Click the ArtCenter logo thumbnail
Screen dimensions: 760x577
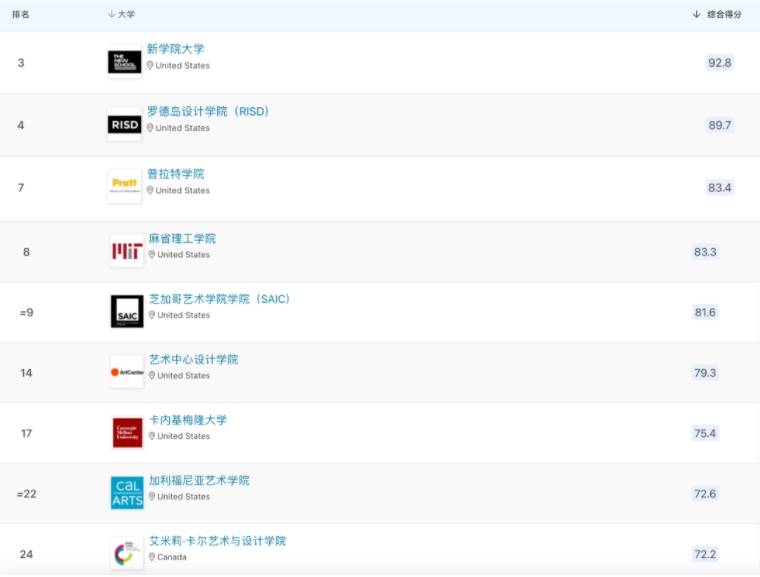pyautogui.click(x=127, y=372)
